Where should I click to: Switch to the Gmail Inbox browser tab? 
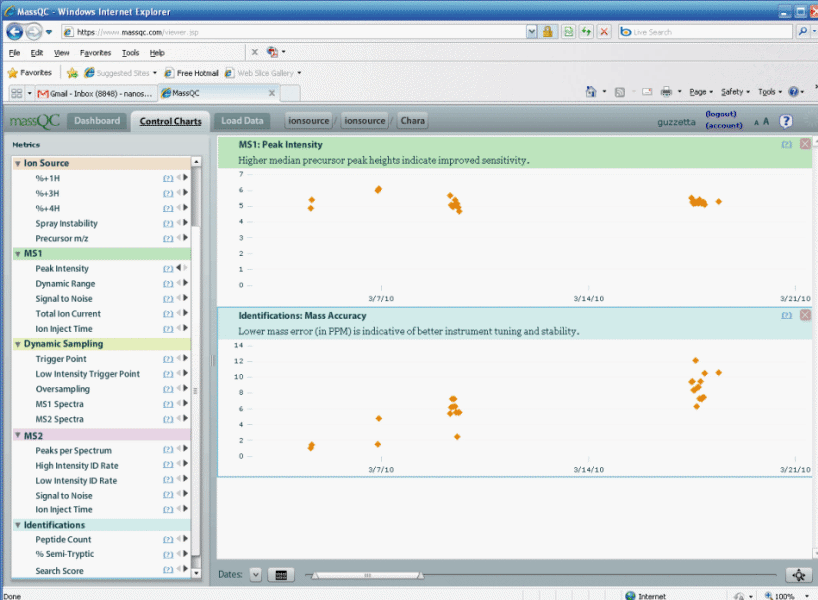(96, 93)
